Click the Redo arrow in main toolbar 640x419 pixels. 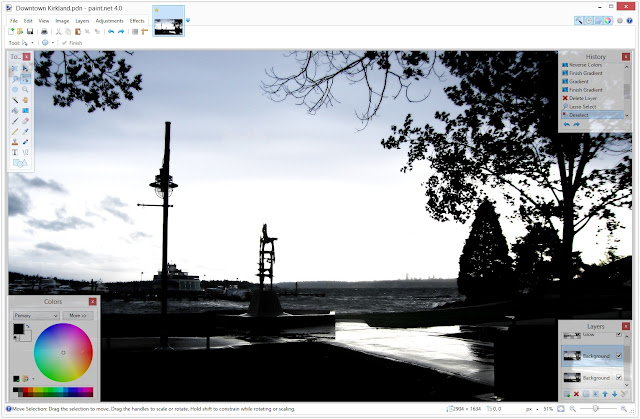pos(121,31)
